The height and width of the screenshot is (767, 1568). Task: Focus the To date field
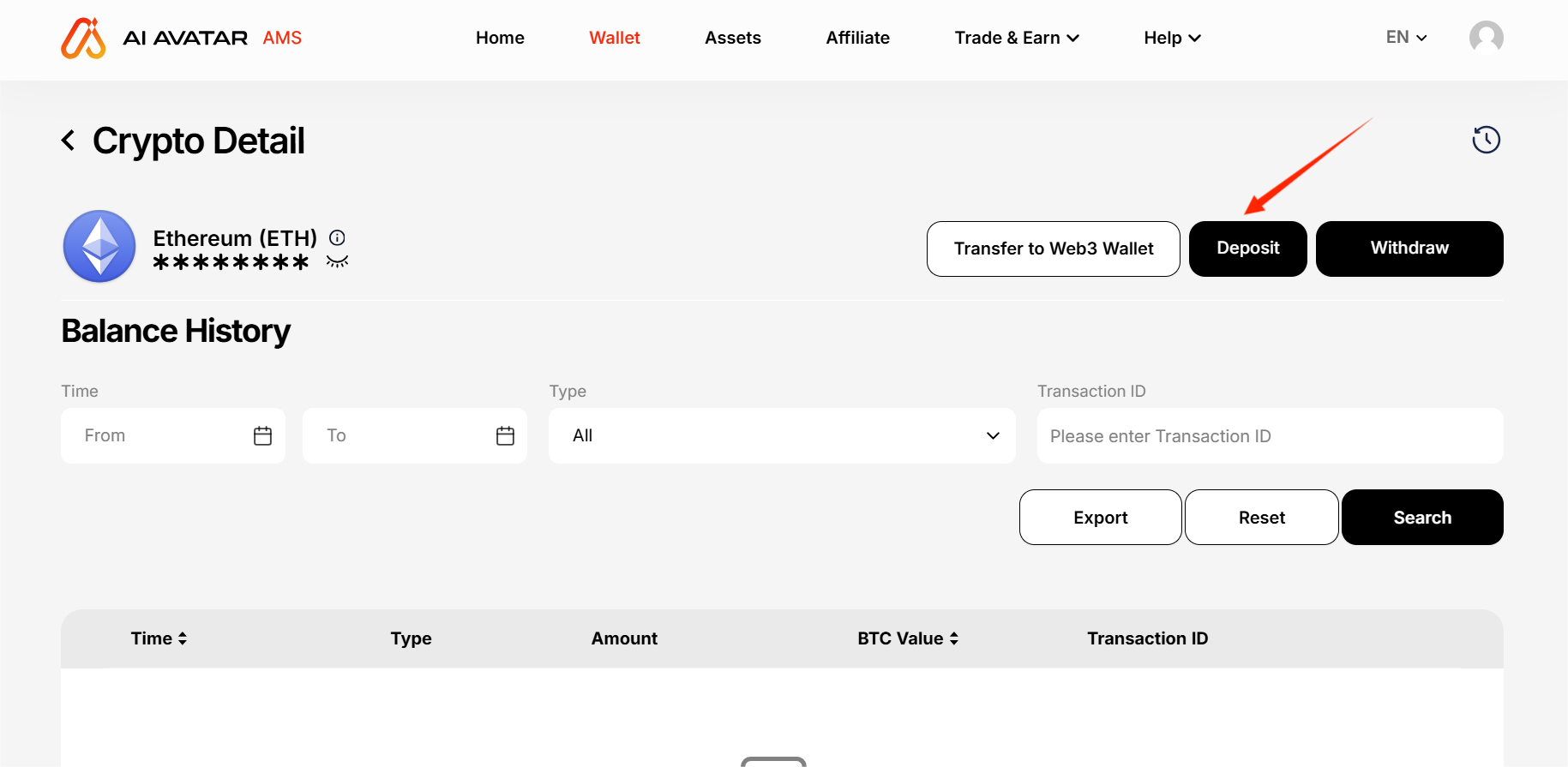(x=415, y=435)
